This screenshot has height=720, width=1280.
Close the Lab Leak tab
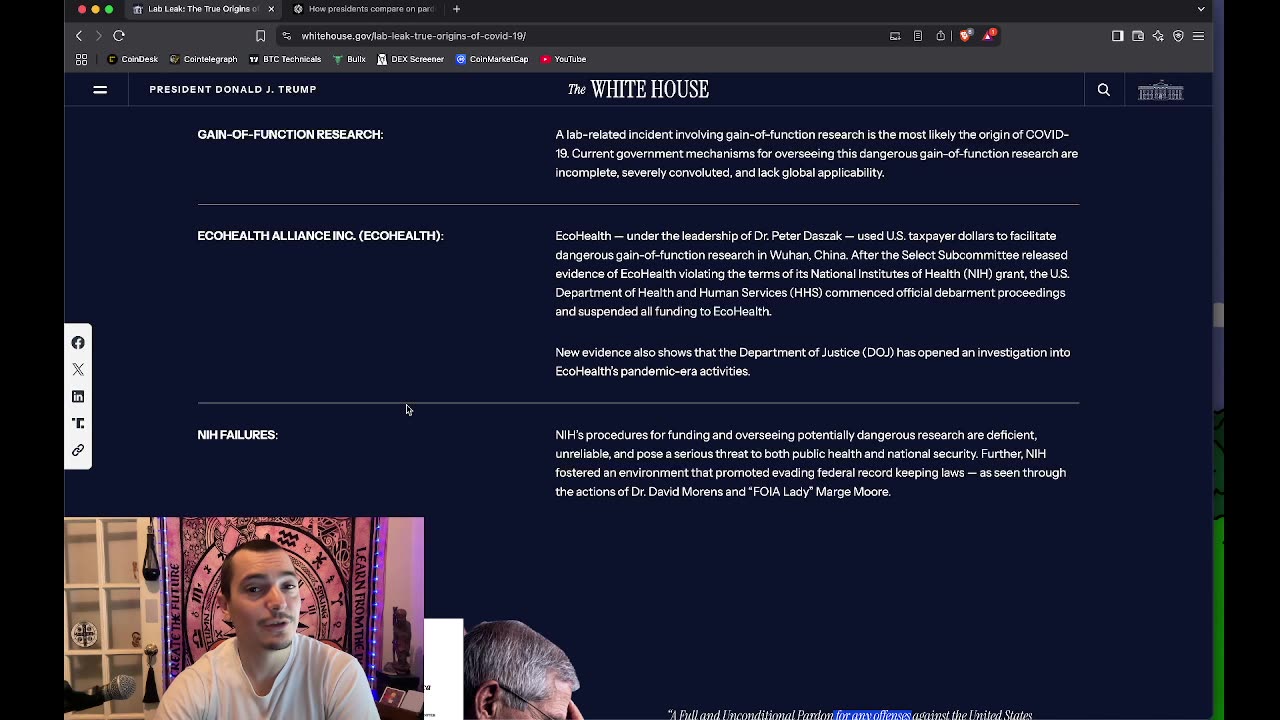(x=271, y=9)
